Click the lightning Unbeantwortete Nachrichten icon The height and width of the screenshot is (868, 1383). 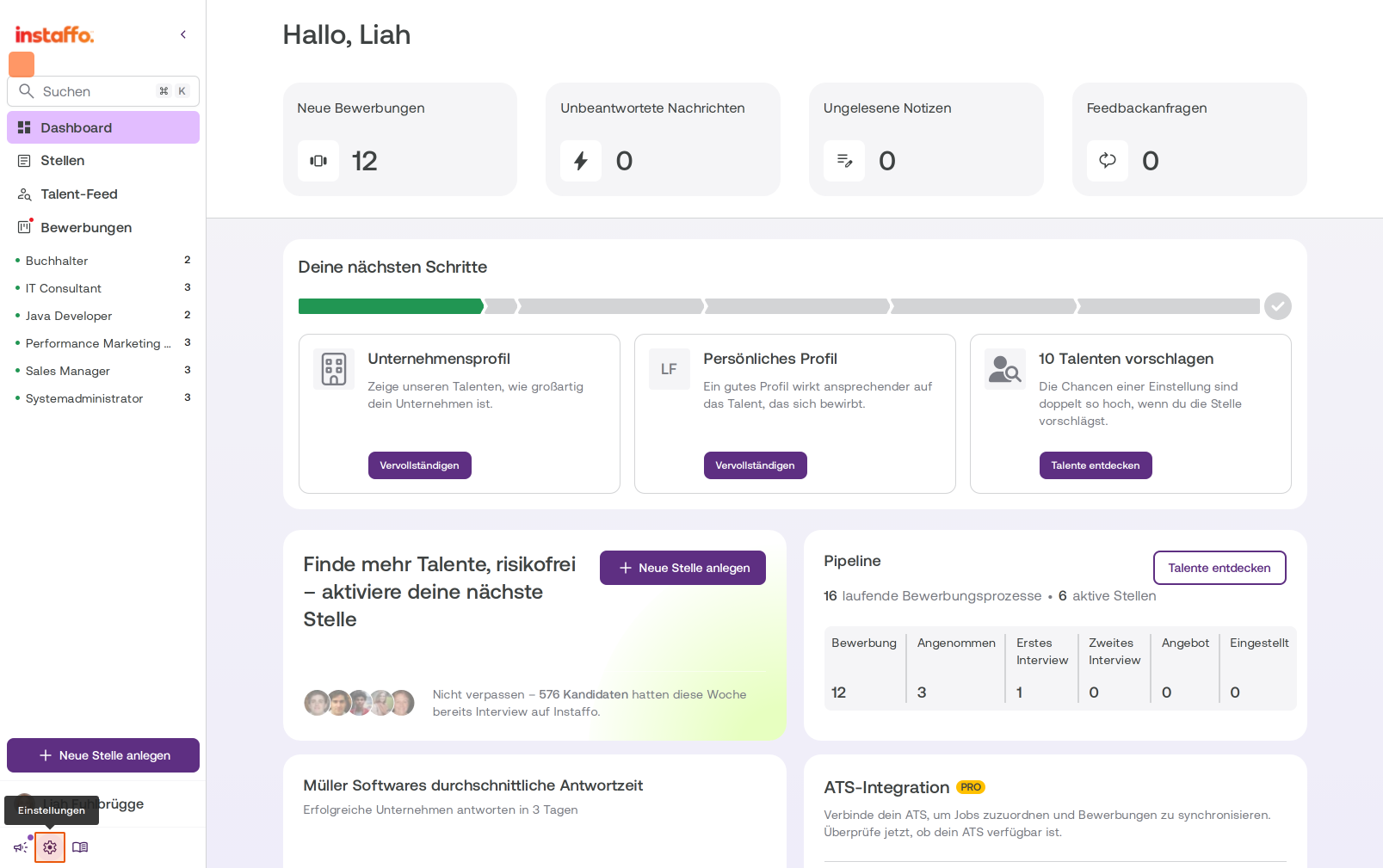pyautogui.click(x=581, y=161)
